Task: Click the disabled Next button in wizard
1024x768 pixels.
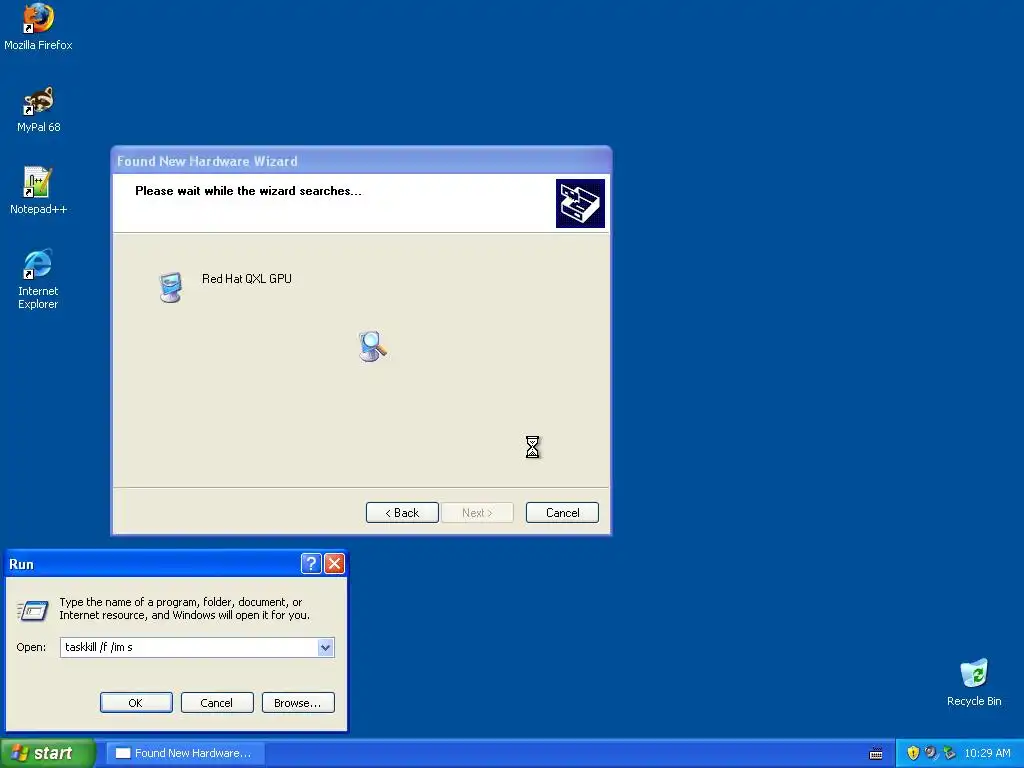Action: pos(477,513)
